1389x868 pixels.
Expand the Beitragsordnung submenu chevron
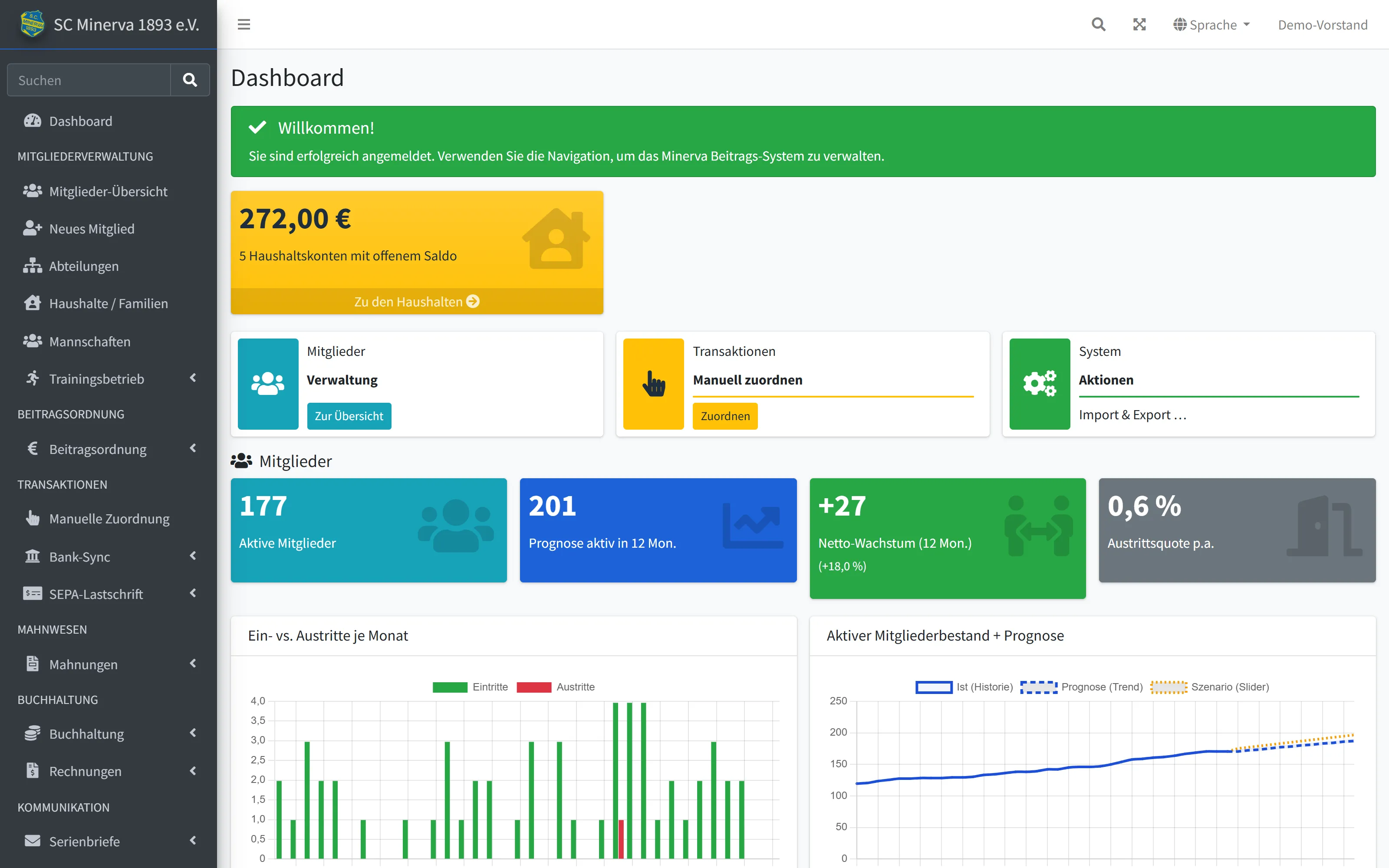(x=194, y=448)
